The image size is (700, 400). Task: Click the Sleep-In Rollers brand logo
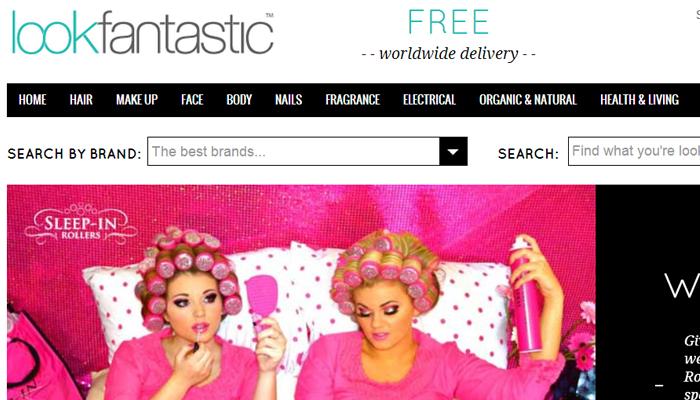click(81, 225)
